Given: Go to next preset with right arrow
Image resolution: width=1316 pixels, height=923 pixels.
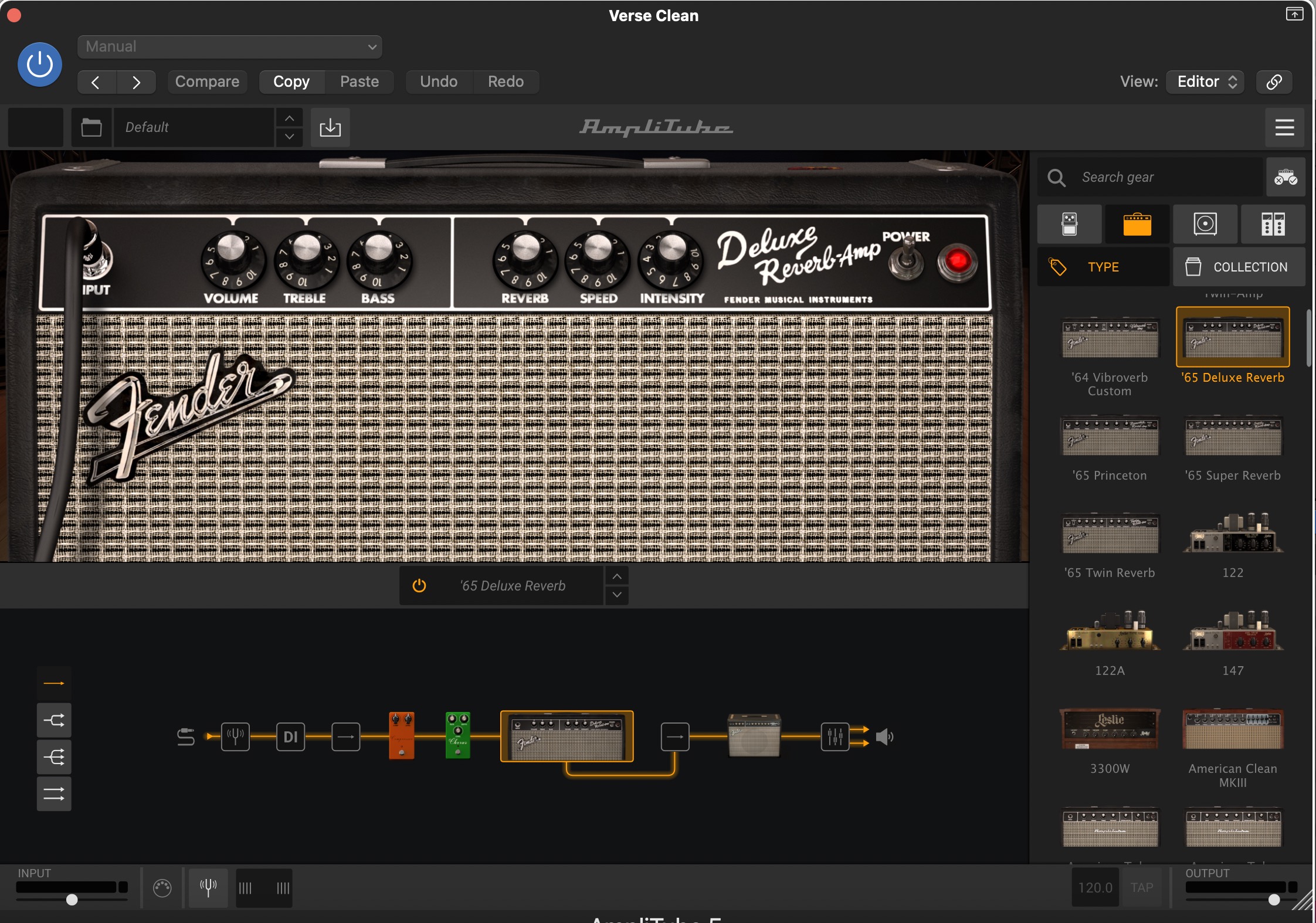Looking at the screenshot, I should click(136, 82).
